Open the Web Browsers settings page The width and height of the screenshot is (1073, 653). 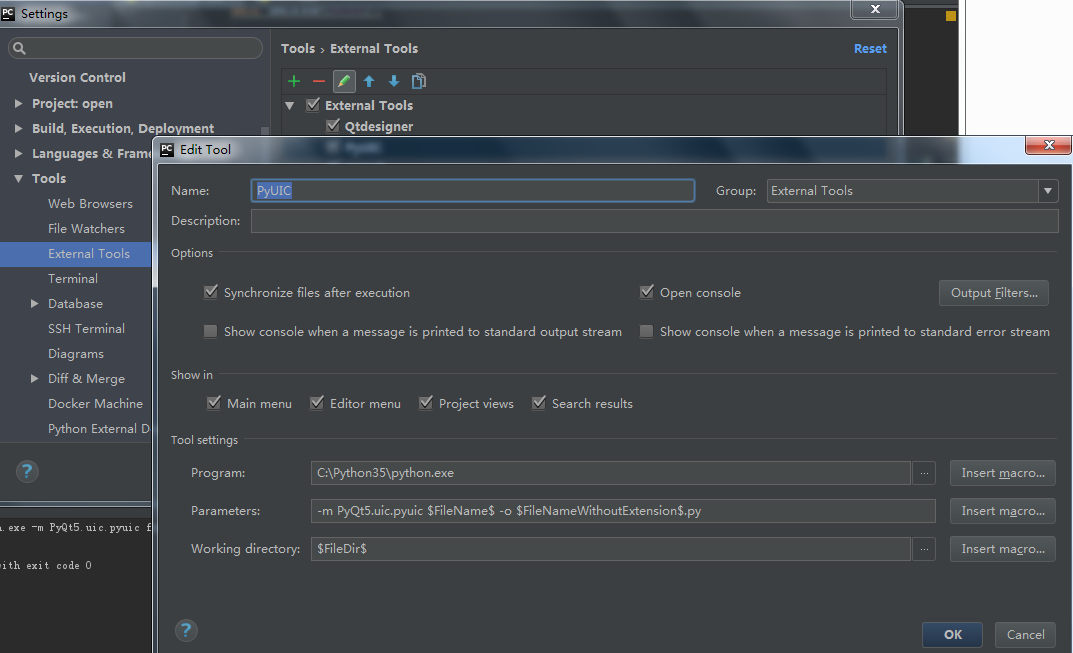click(x=90, y=203)
